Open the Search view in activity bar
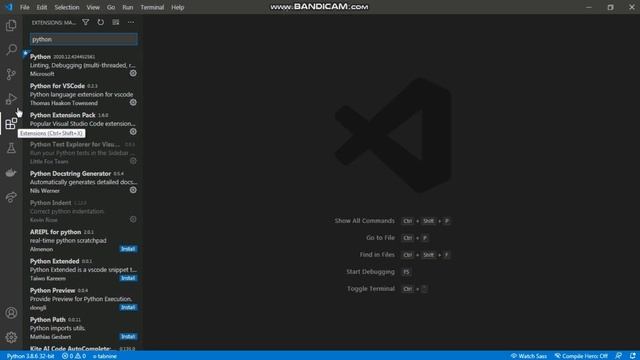This screenshot has width=640, height=360. click(x=11, y=50)
